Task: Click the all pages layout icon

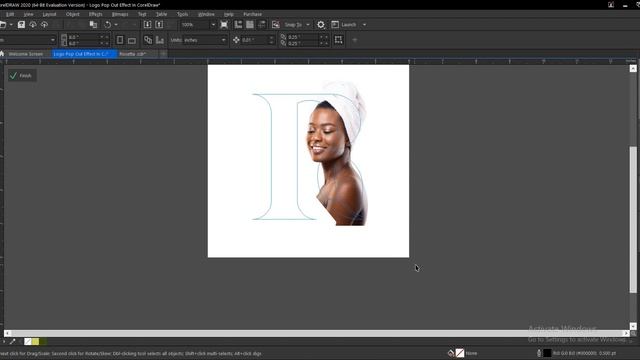Action: [148, 40]
